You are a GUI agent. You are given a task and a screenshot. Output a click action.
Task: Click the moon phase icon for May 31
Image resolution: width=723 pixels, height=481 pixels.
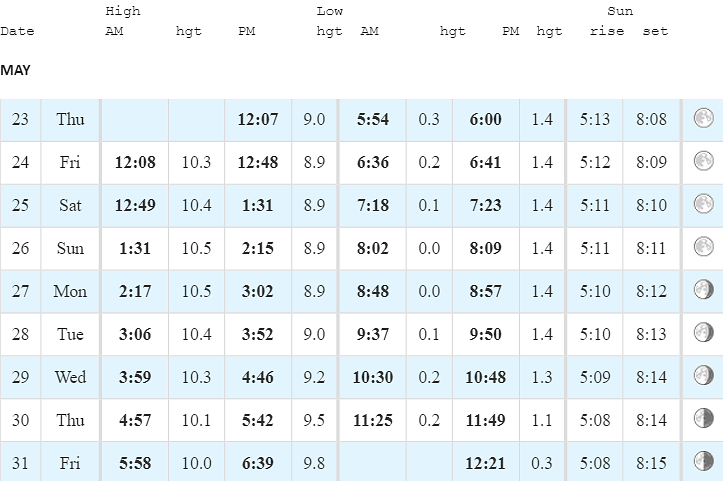704,461
